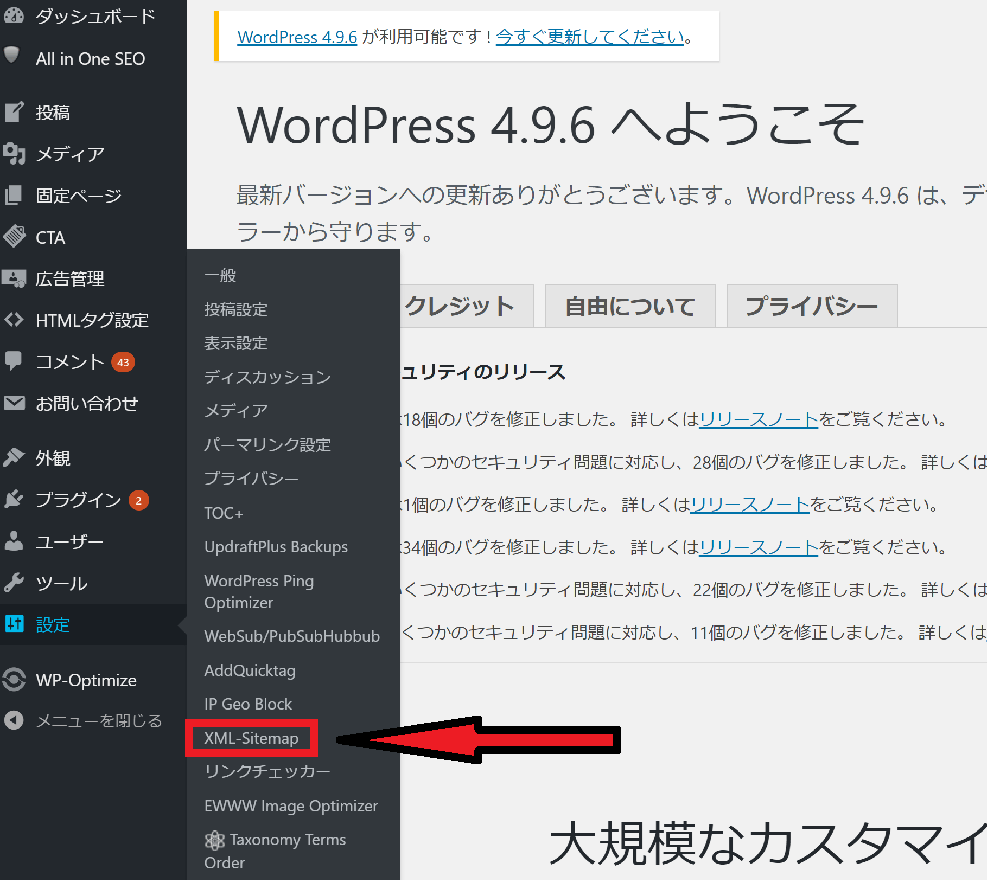The height and width of the screenshot is (880, 987).
Task: Click the All in One SEO shield icon
Action: (13, 55)
